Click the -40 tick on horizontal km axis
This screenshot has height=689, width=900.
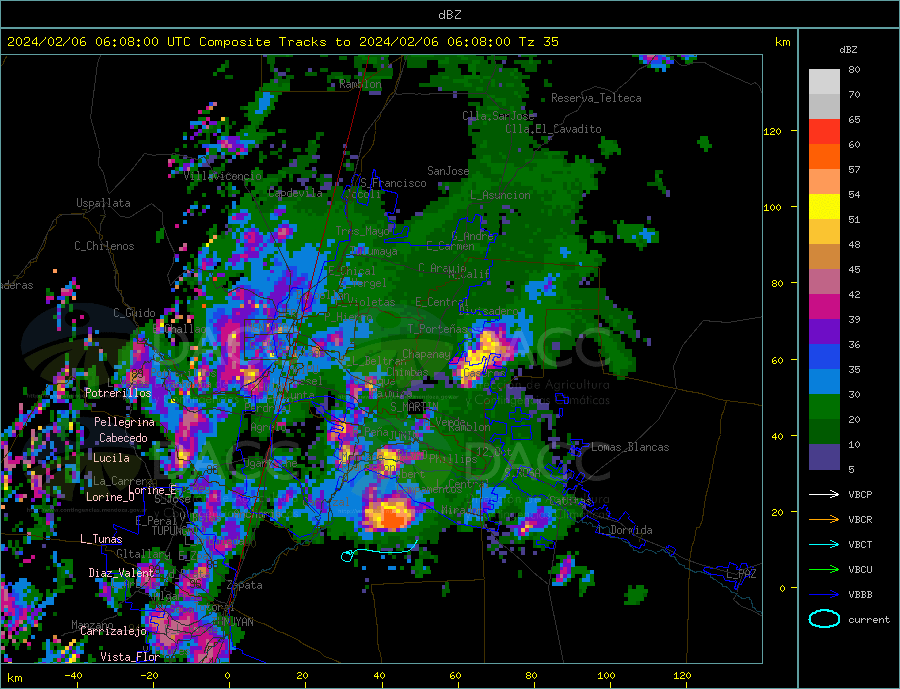[73, 676]
